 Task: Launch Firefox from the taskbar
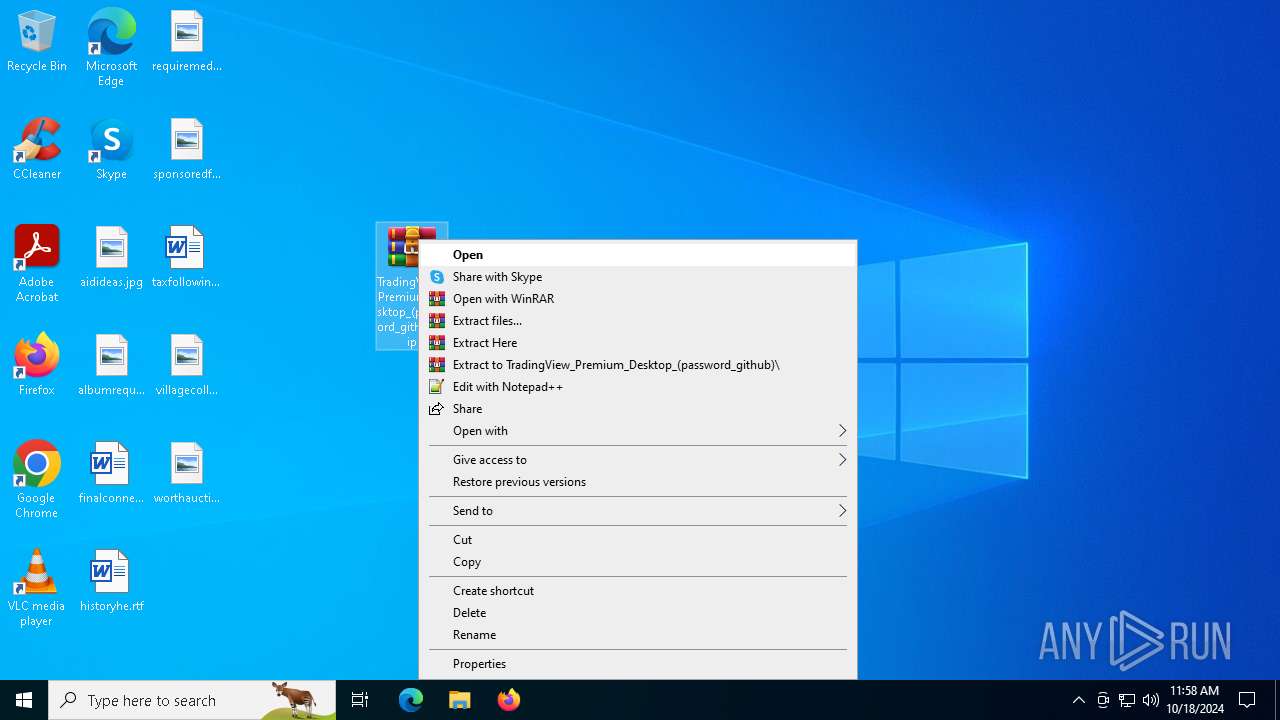509,700
